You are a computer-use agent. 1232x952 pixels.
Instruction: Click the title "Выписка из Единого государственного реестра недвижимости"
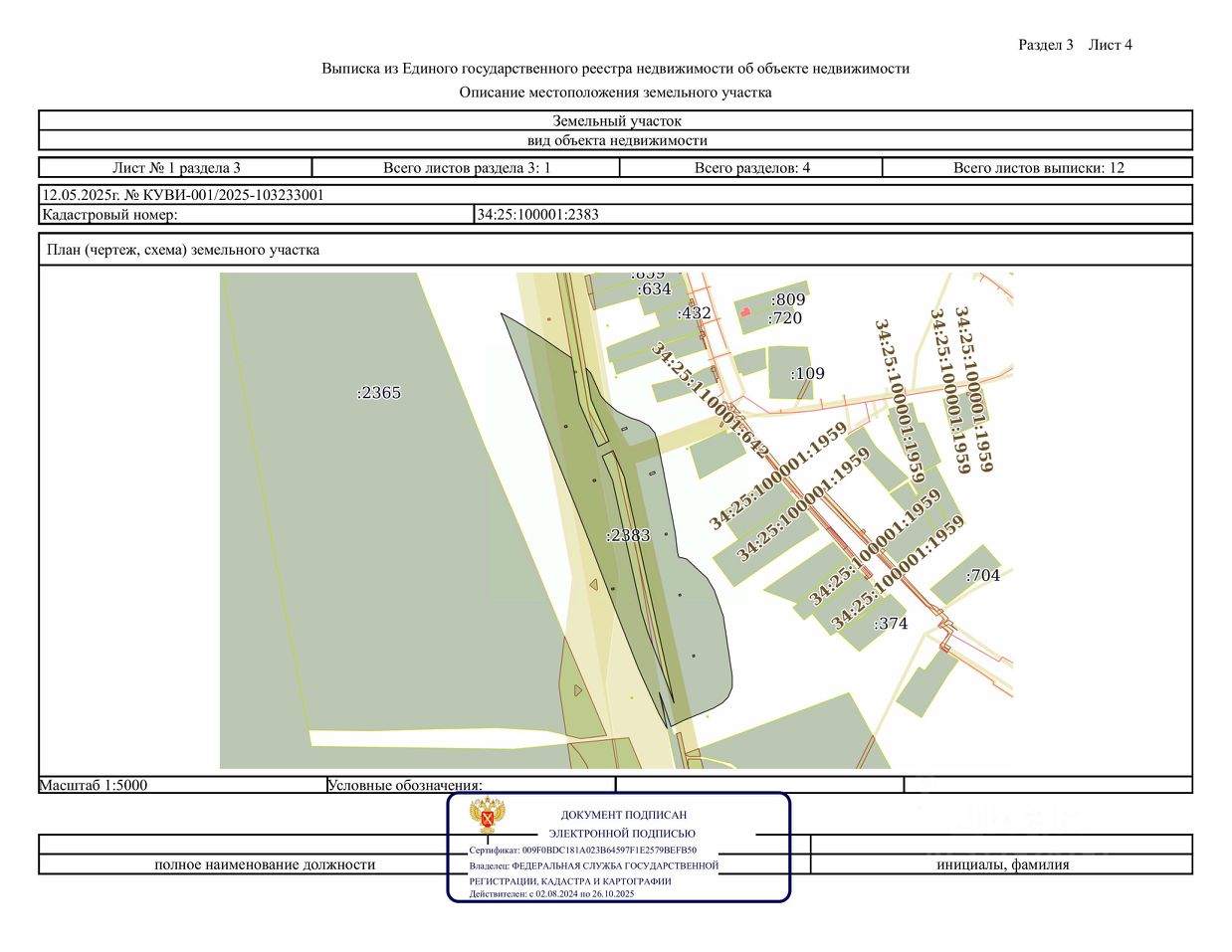click(615, 69)
